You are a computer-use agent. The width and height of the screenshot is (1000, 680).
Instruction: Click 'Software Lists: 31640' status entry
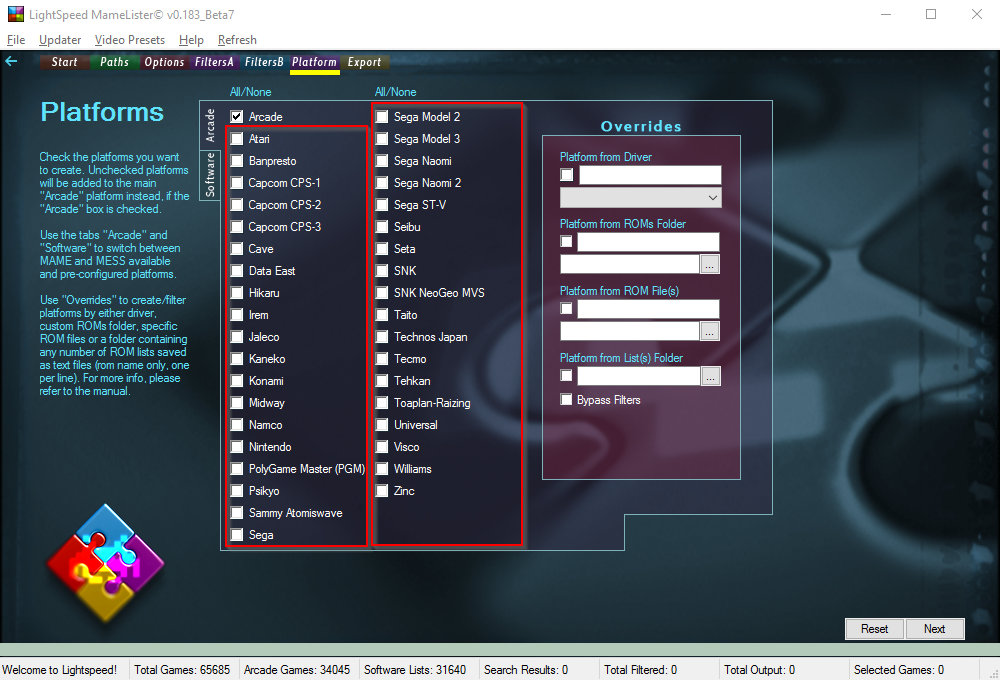click(415, 670)
